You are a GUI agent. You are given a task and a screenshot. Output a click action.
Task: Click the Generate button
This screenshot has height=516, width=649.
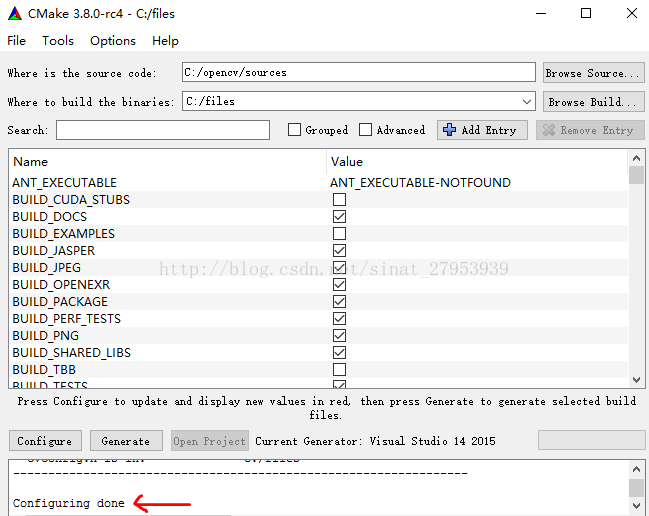(126, 441)
